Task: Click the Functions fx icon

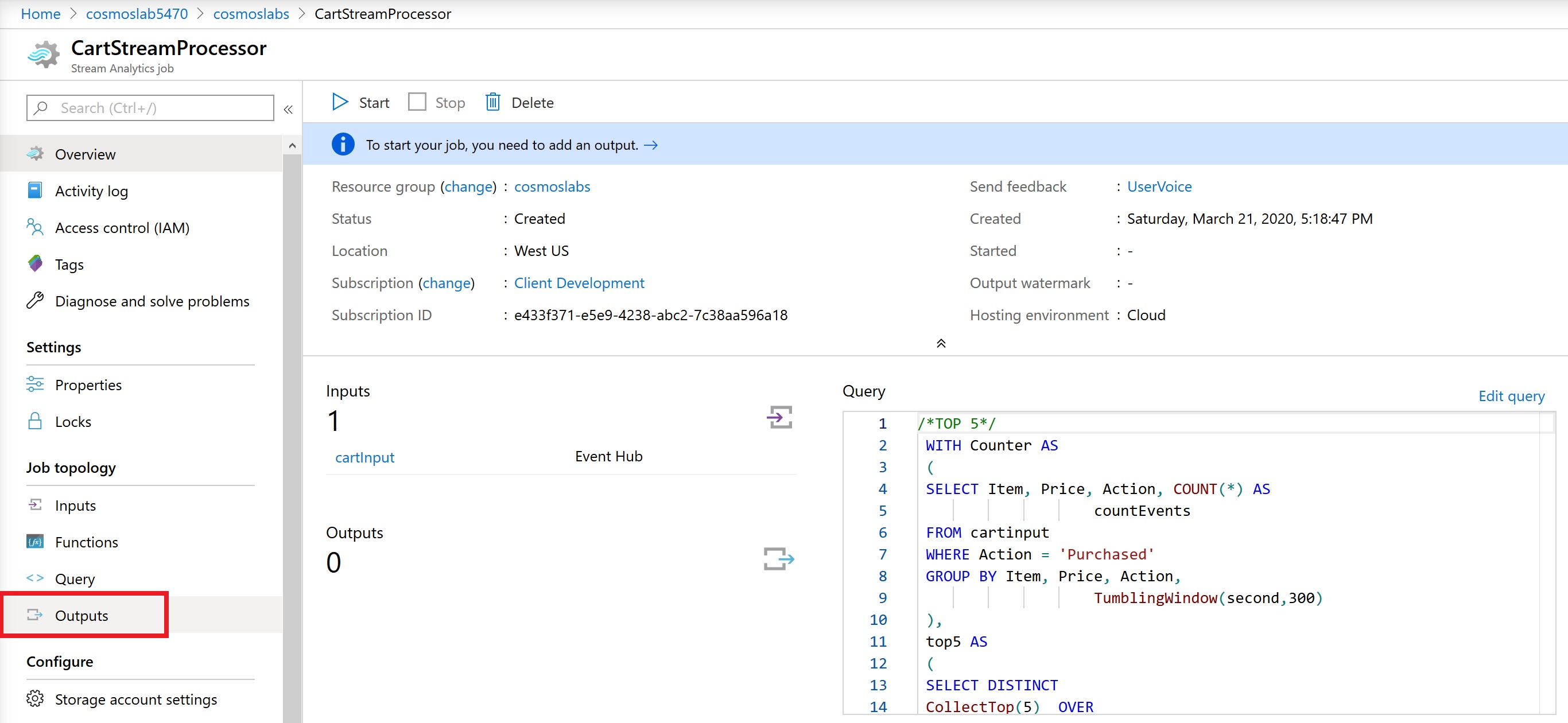Action: click(34, 542)
